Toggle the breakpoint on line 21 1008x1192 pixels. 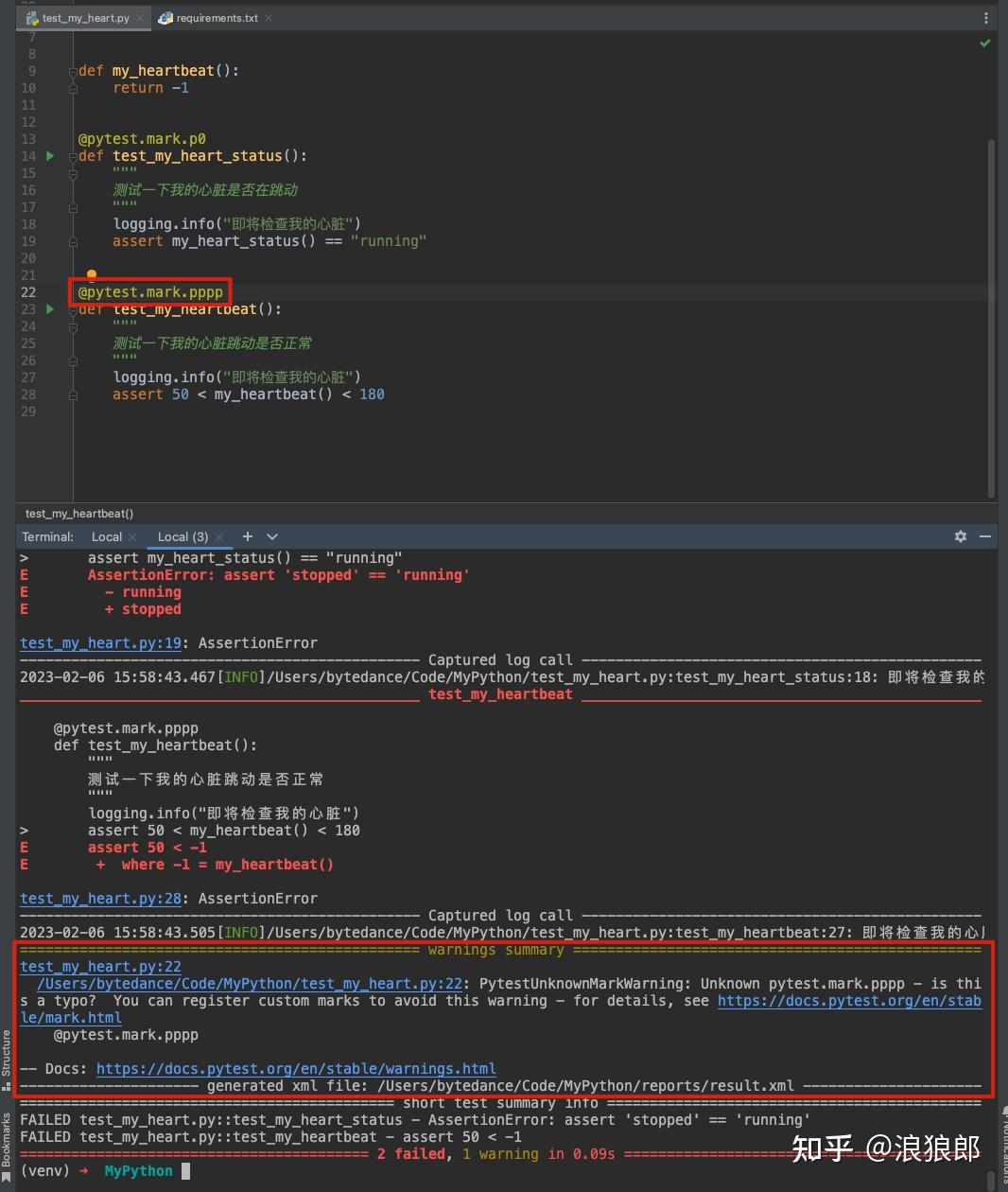click(x=91, y=274)
